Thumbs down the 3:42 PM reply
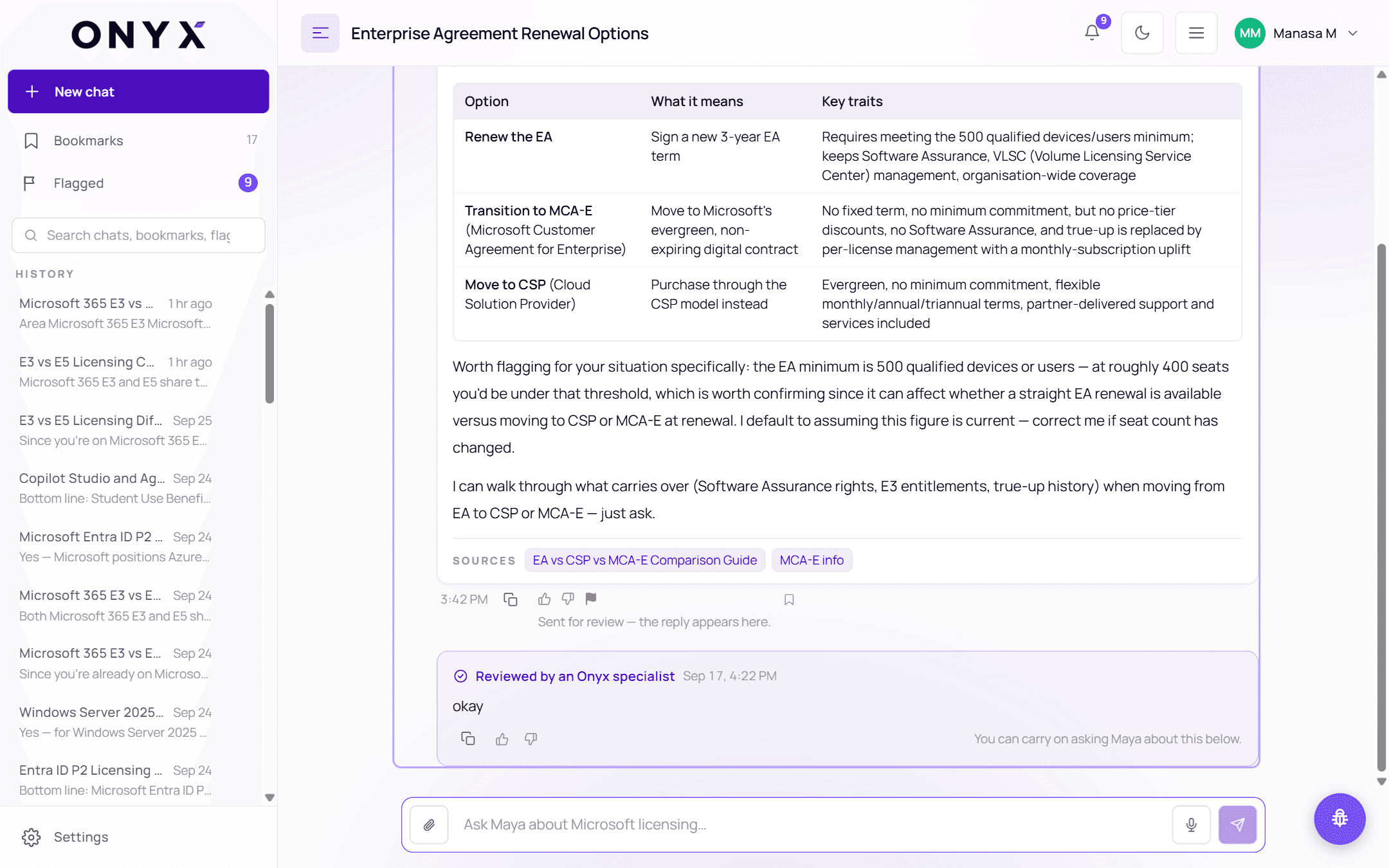Viewport: 1389px width, 868px height. click(x=568, y=599)
